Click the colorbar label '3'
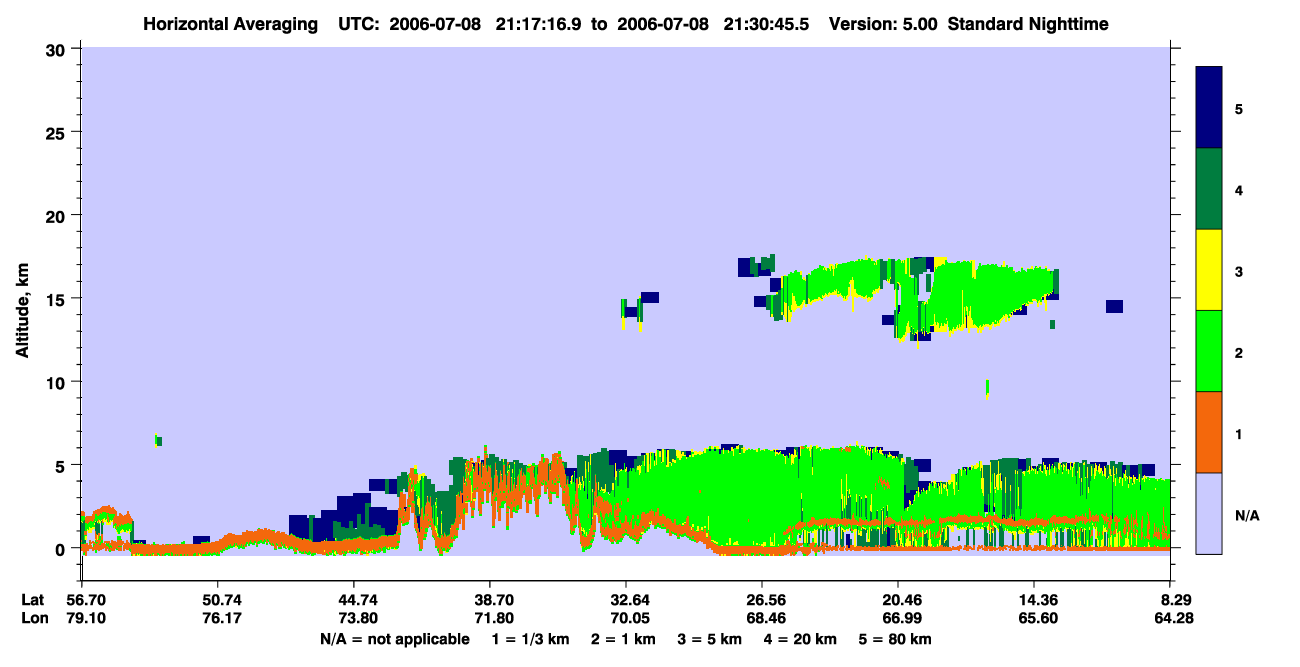Screen dimensions: 1300x667 tap(1239, 271)
